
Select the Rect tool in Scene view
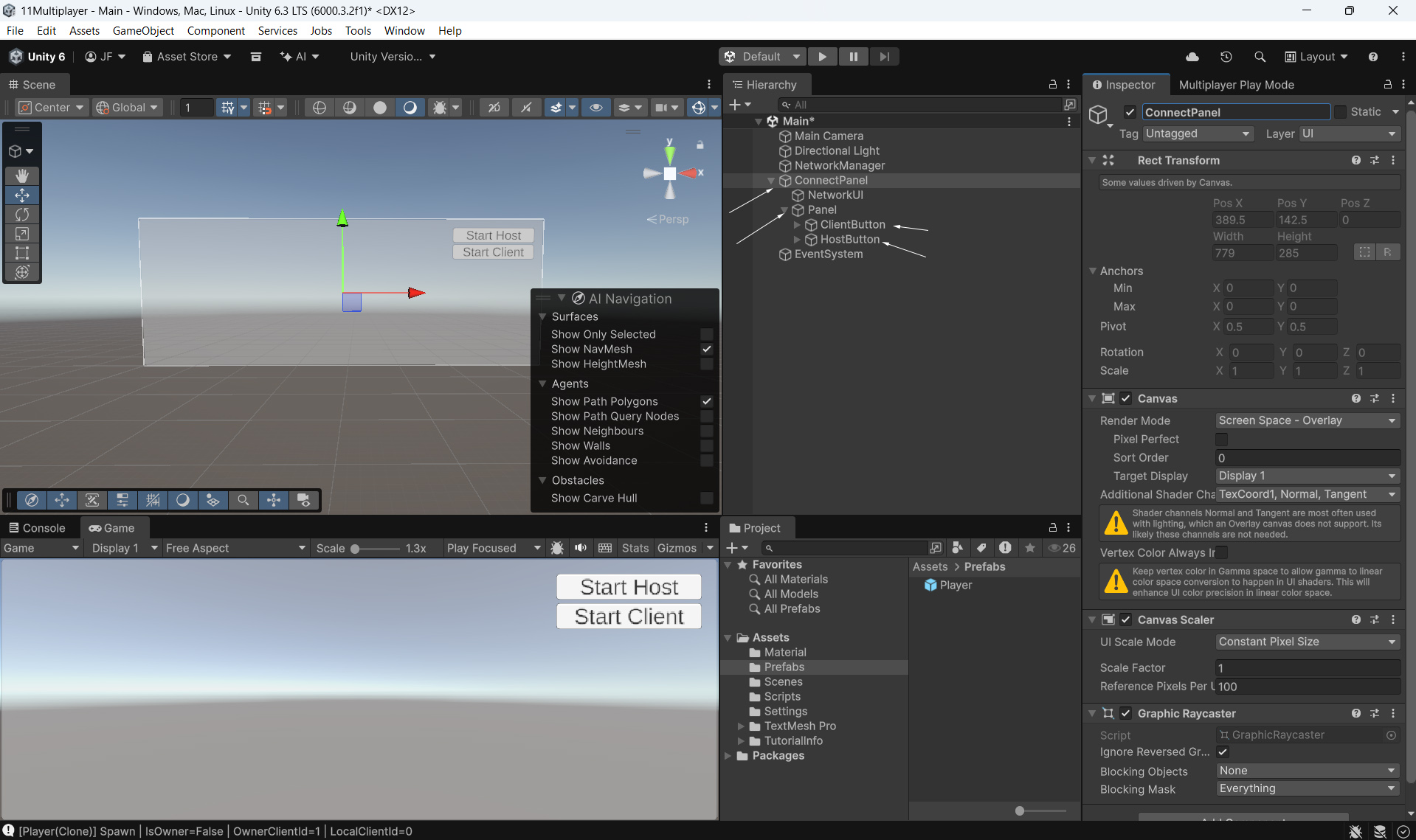click(22, 253)
